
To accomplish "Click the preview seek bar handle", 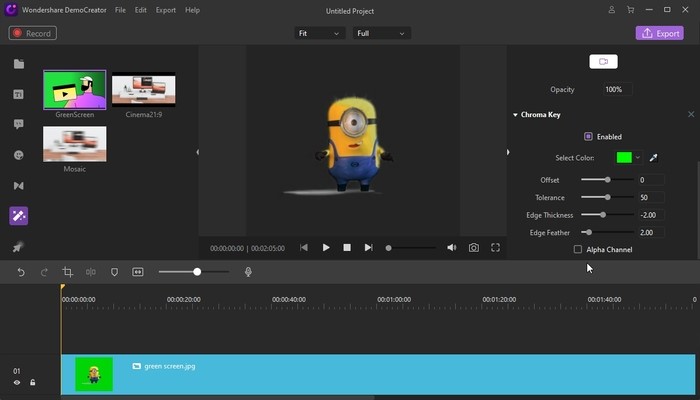I will [388, 248].
